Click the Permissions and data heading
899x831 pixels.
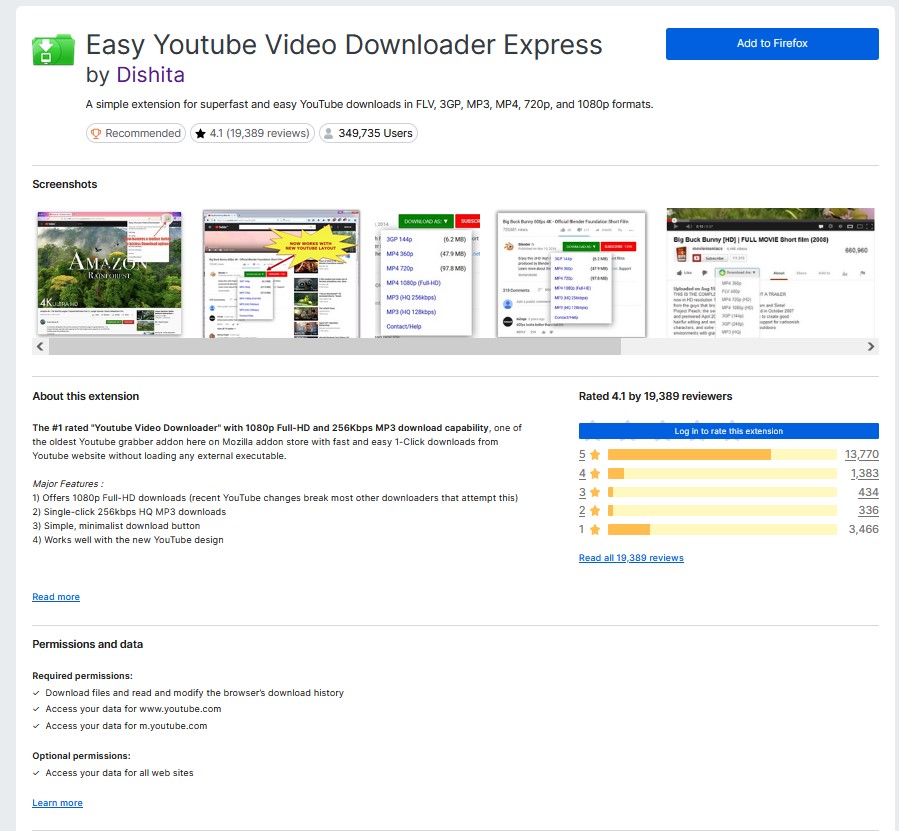(x=88, y=645)
